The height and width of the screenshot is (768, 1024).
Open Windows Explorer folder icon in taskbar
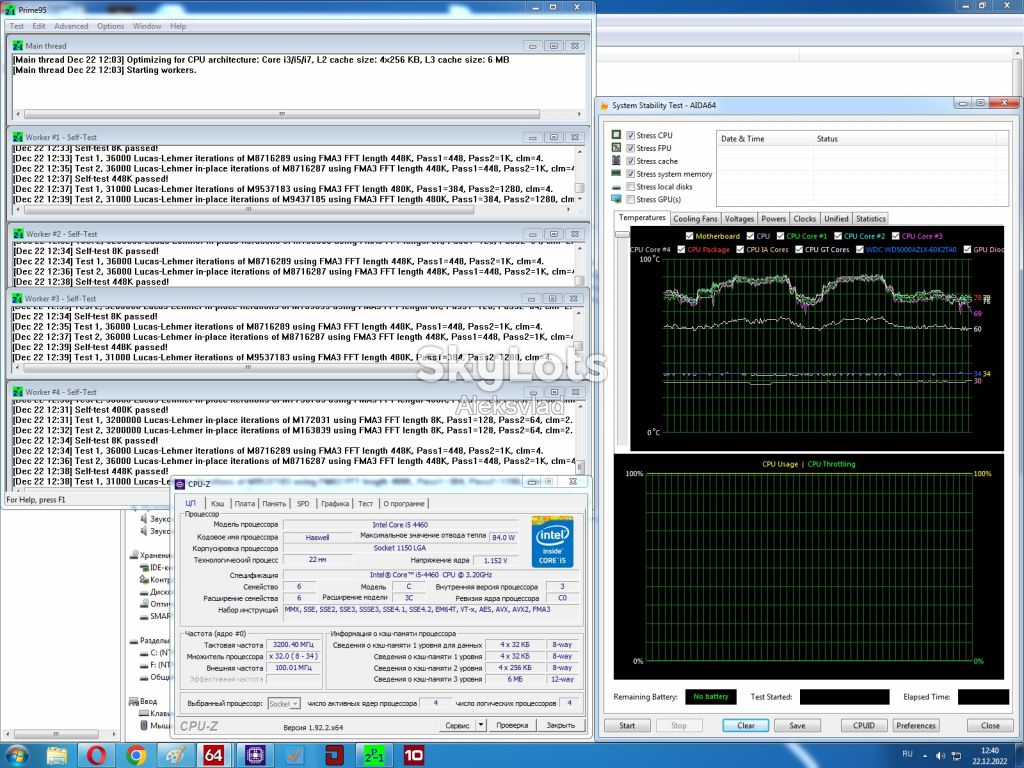[56, 755]
